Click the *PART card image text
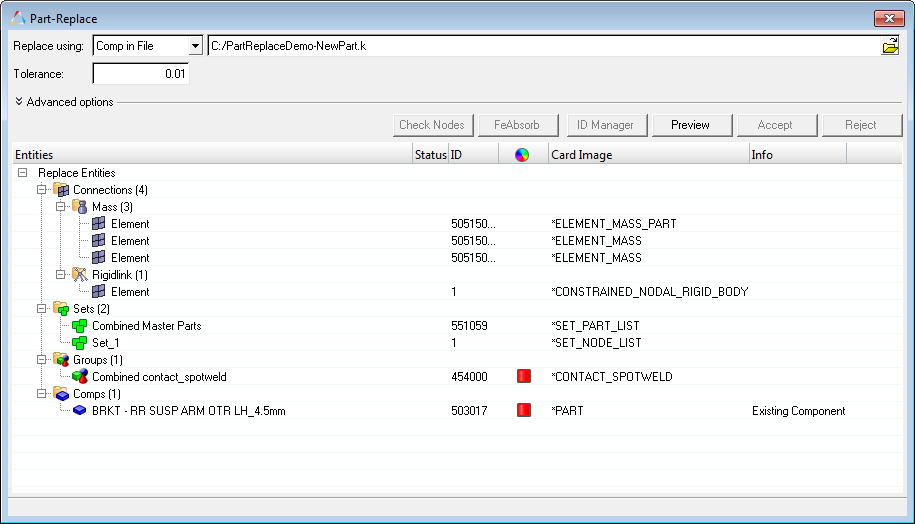 click(567, 411)
